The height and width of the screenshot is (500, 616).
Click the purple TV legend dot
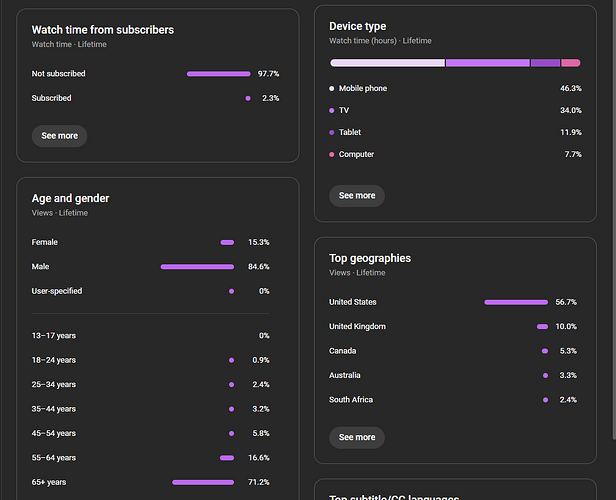click(x=332, y=111)
